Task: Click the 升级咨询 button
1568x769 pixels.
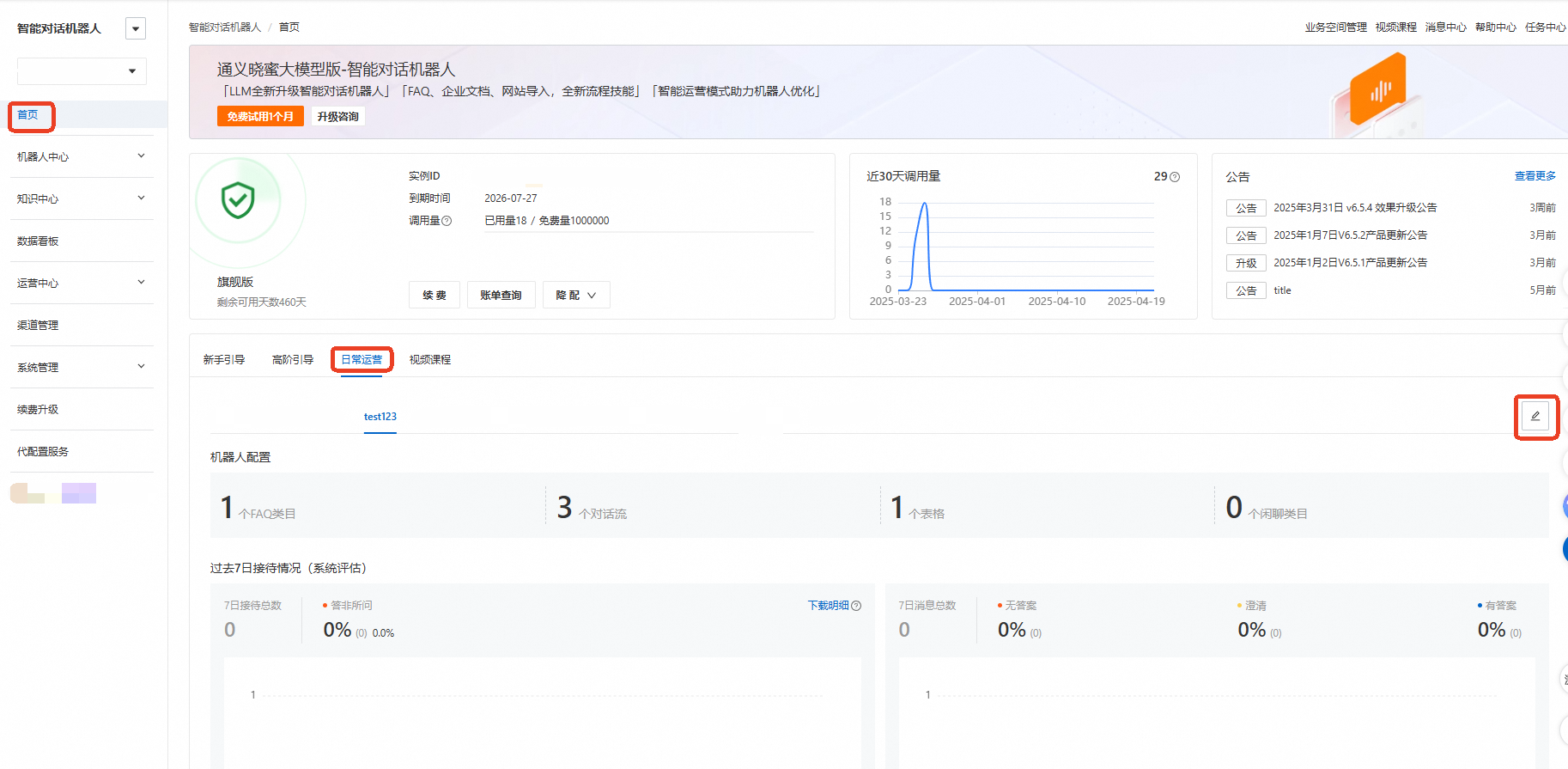Action: (x=337, y=116)
